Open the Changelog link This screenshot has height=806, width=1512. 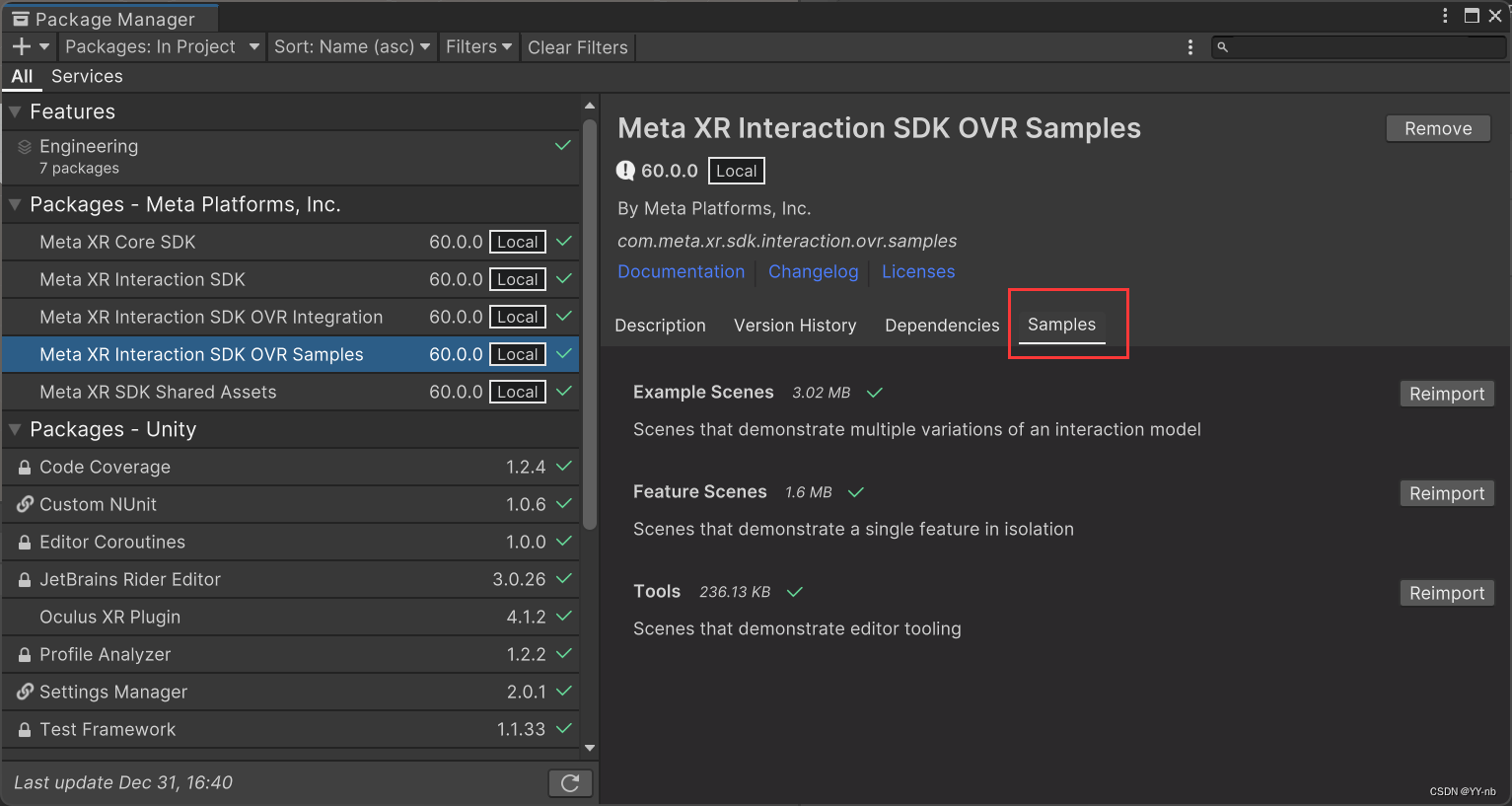(814, 271)
